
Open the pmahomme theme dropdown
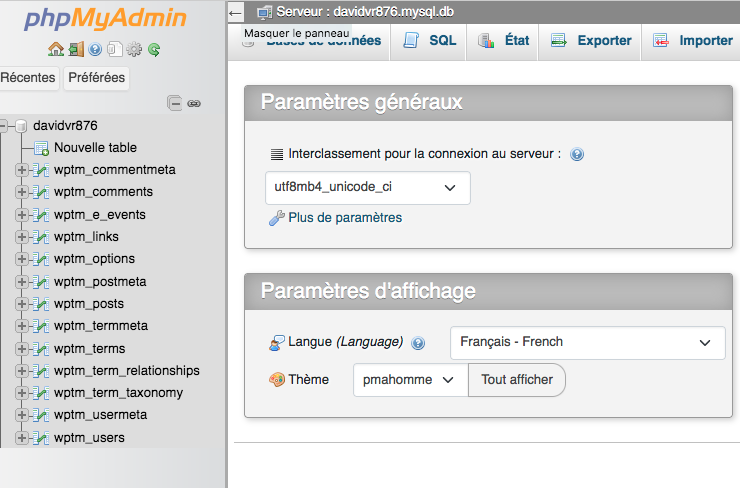pyautogui.click(x=410, y=380)
